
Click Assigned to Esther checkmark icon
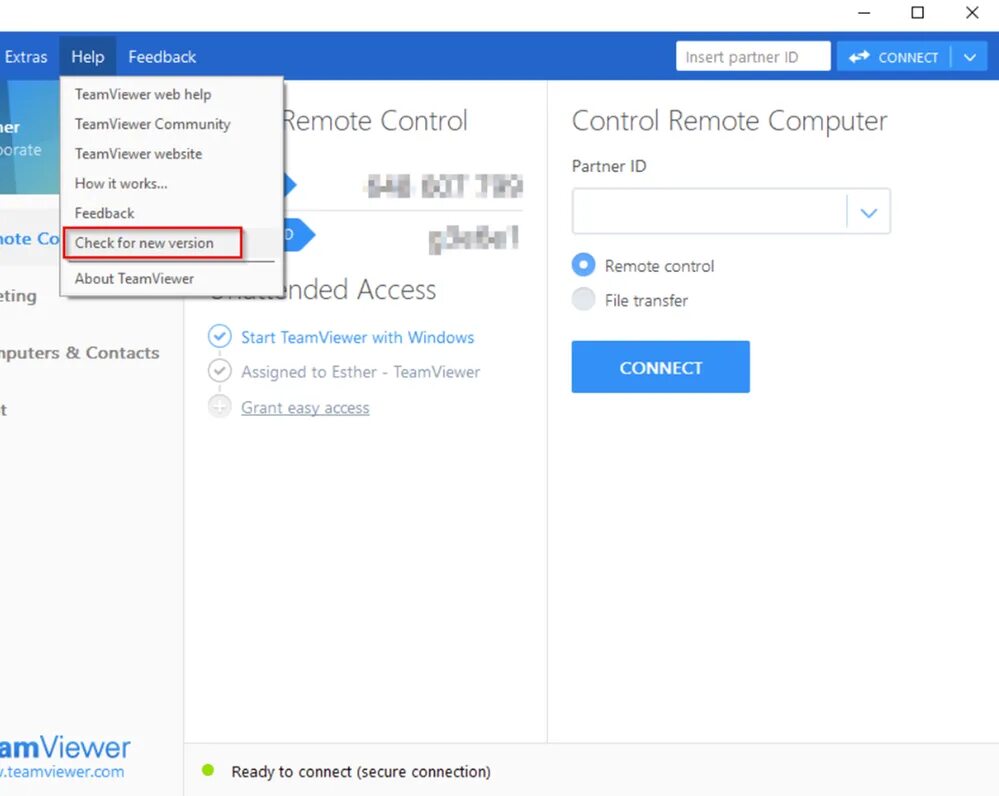pos(220,370)
